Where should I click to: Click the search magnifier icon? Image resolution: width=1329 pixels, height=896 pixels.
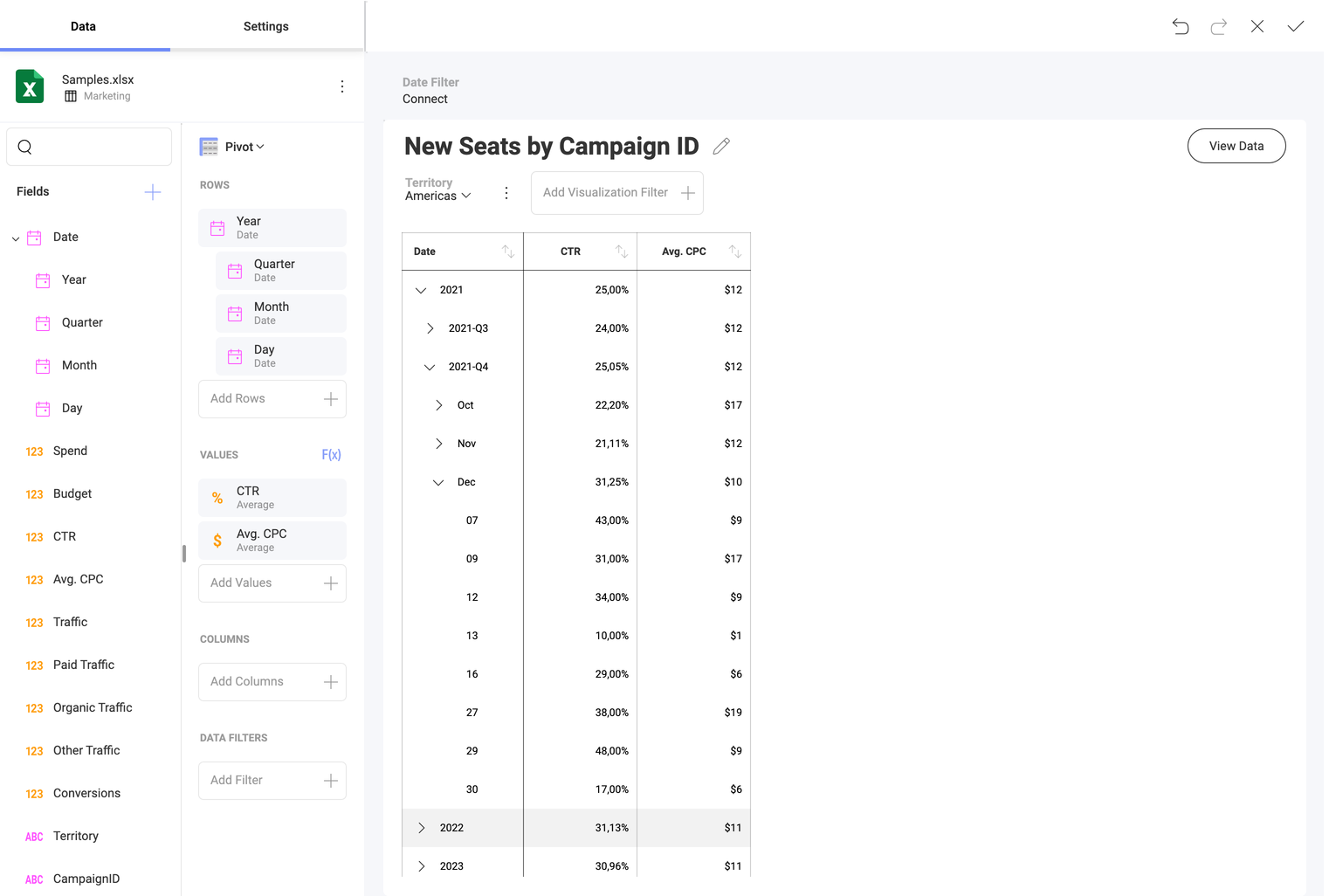24,147
